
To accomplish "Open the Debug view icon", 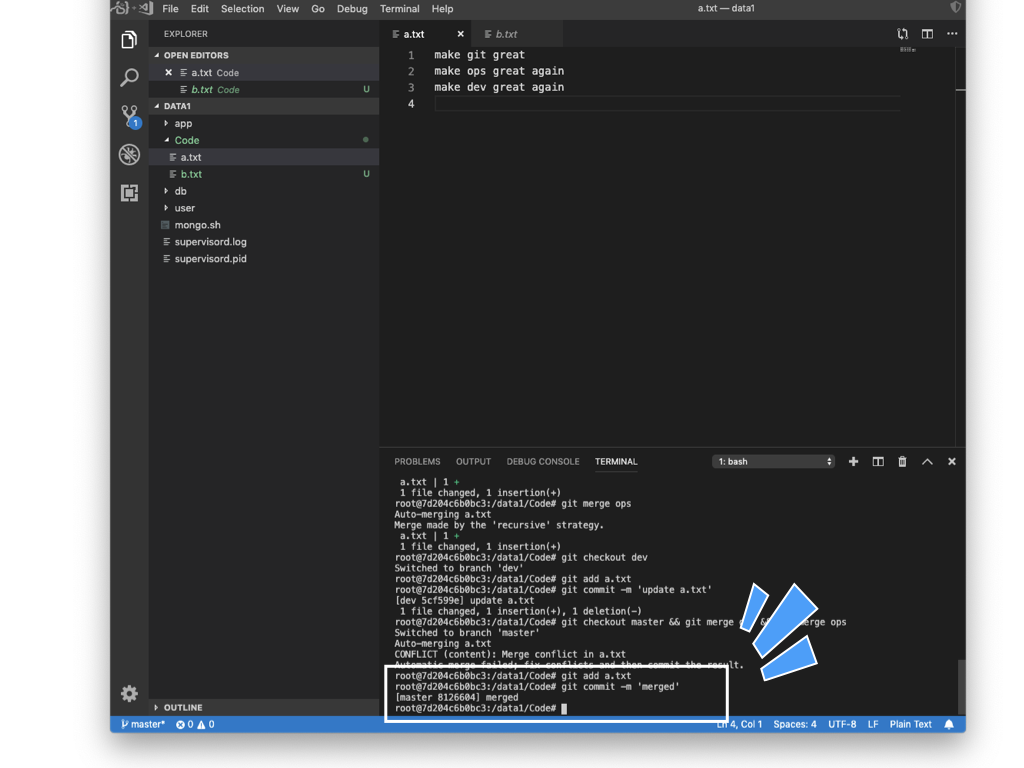I will (x=129, y=154).
